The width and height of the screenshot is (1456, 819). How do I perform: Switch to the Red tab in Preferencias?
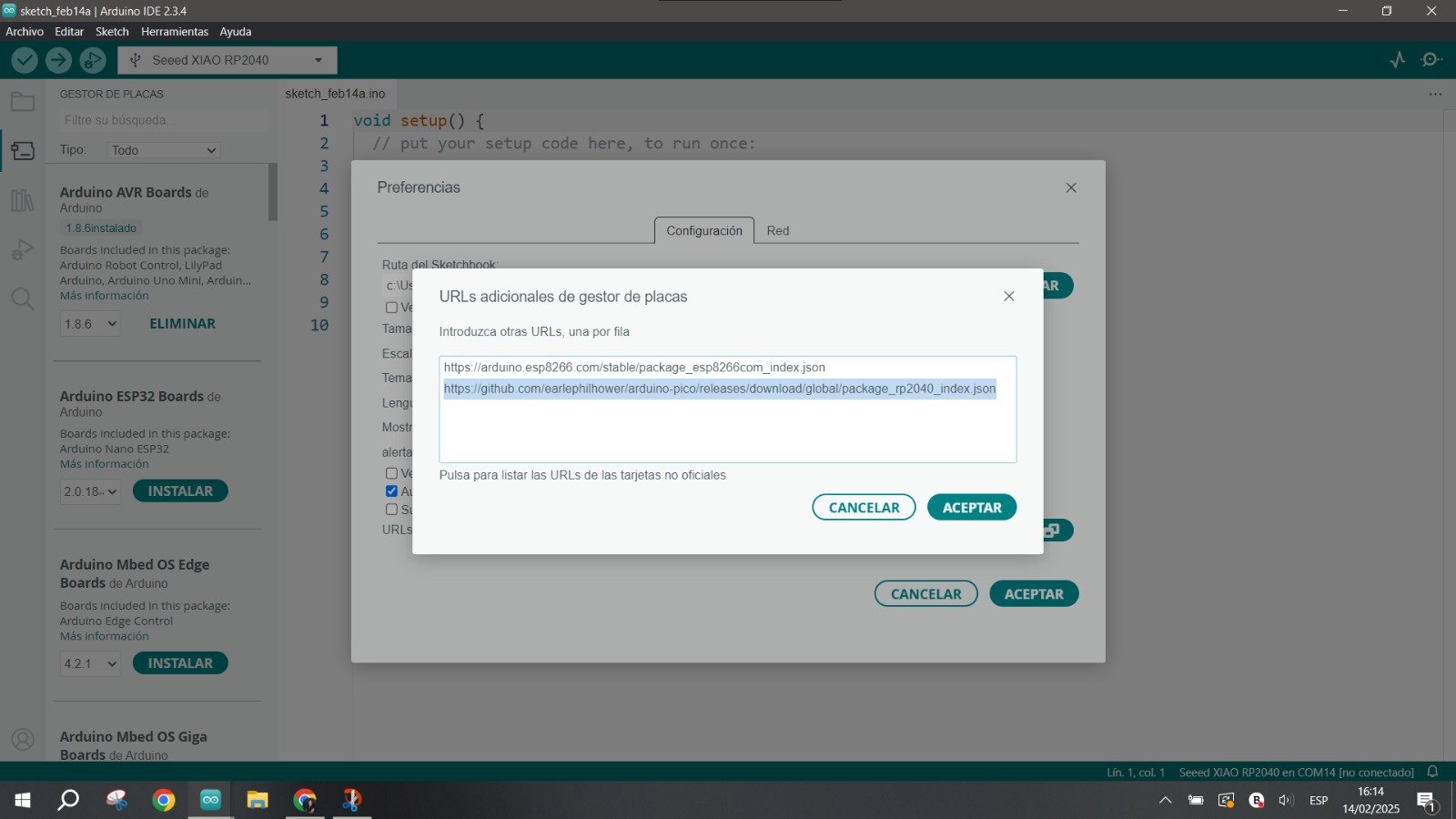coord(778,231)
